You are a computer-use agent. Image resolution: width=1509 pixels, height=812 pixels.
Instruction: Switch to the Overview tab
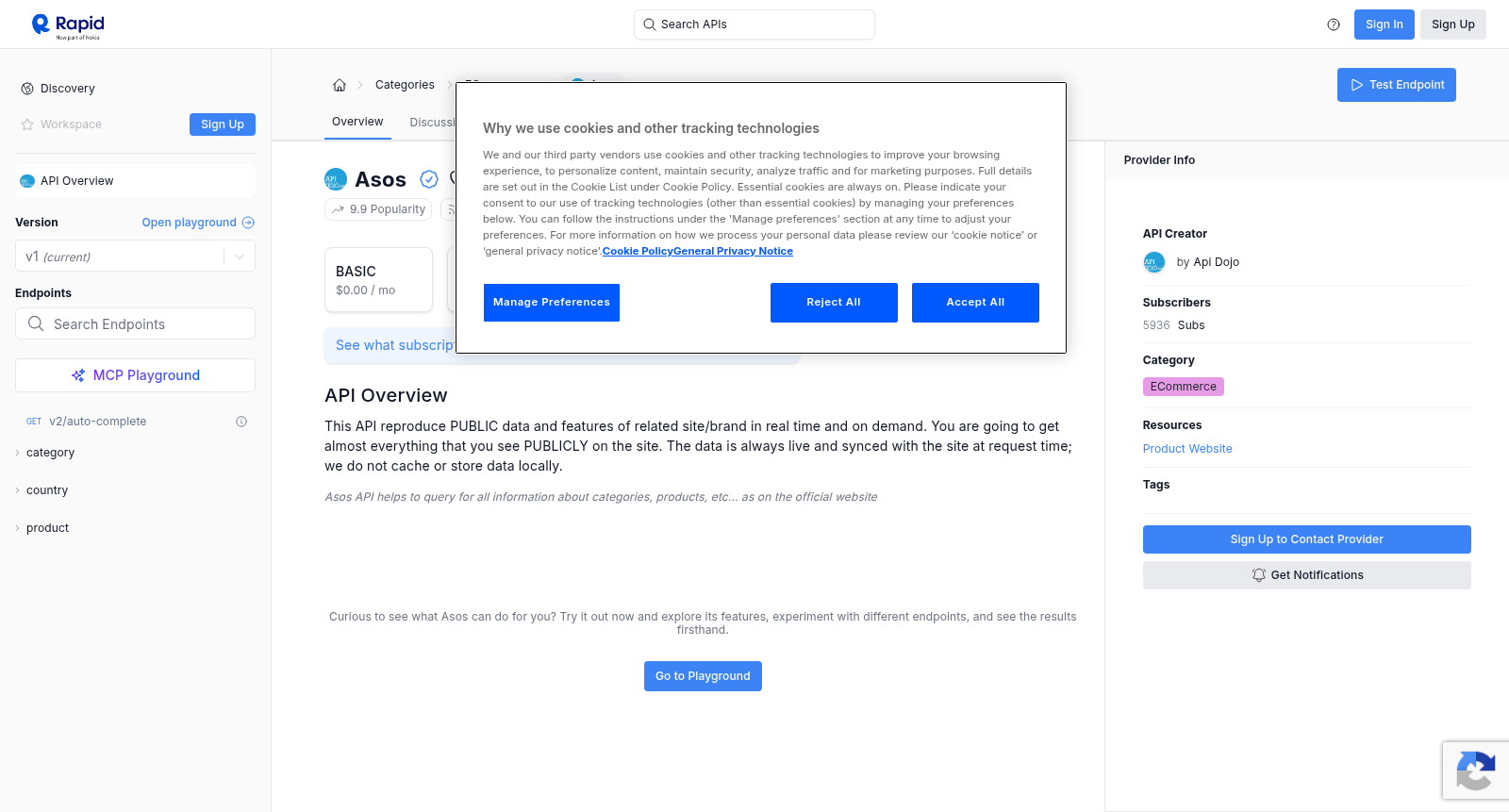(x=357, y=123)
